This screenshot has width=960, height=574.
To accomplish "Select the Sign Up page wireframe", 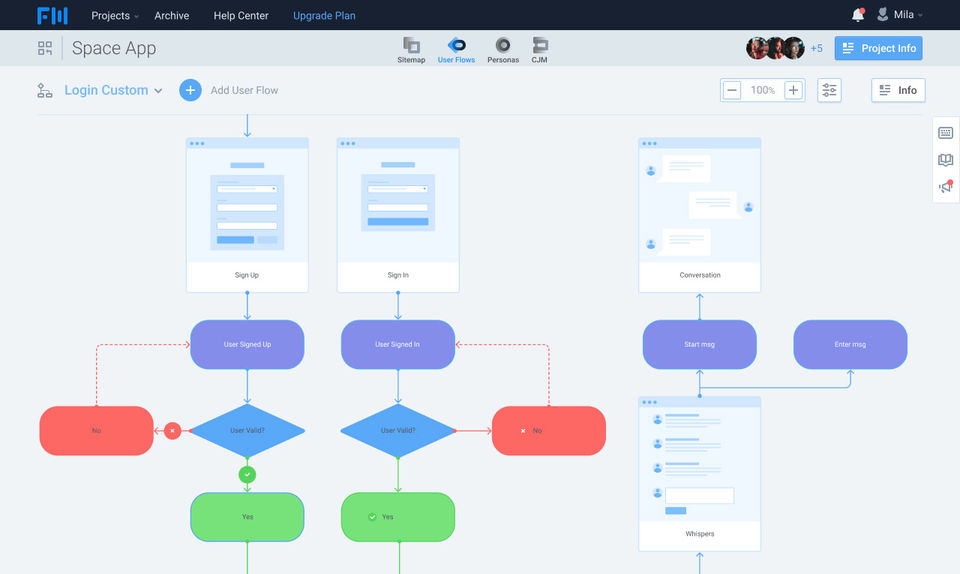I will click(247, 215).
